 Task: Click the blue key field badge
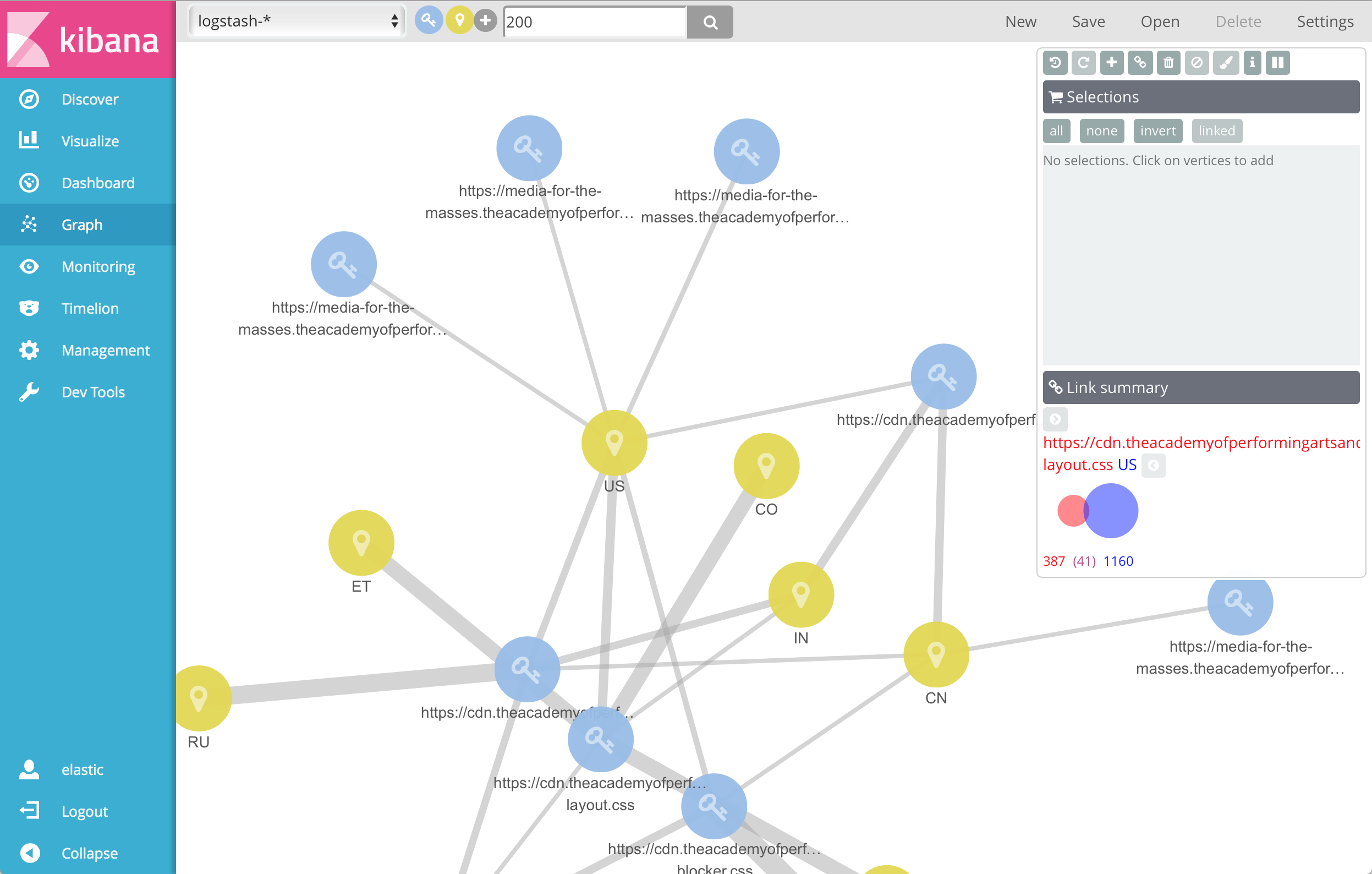click(429, 20)
